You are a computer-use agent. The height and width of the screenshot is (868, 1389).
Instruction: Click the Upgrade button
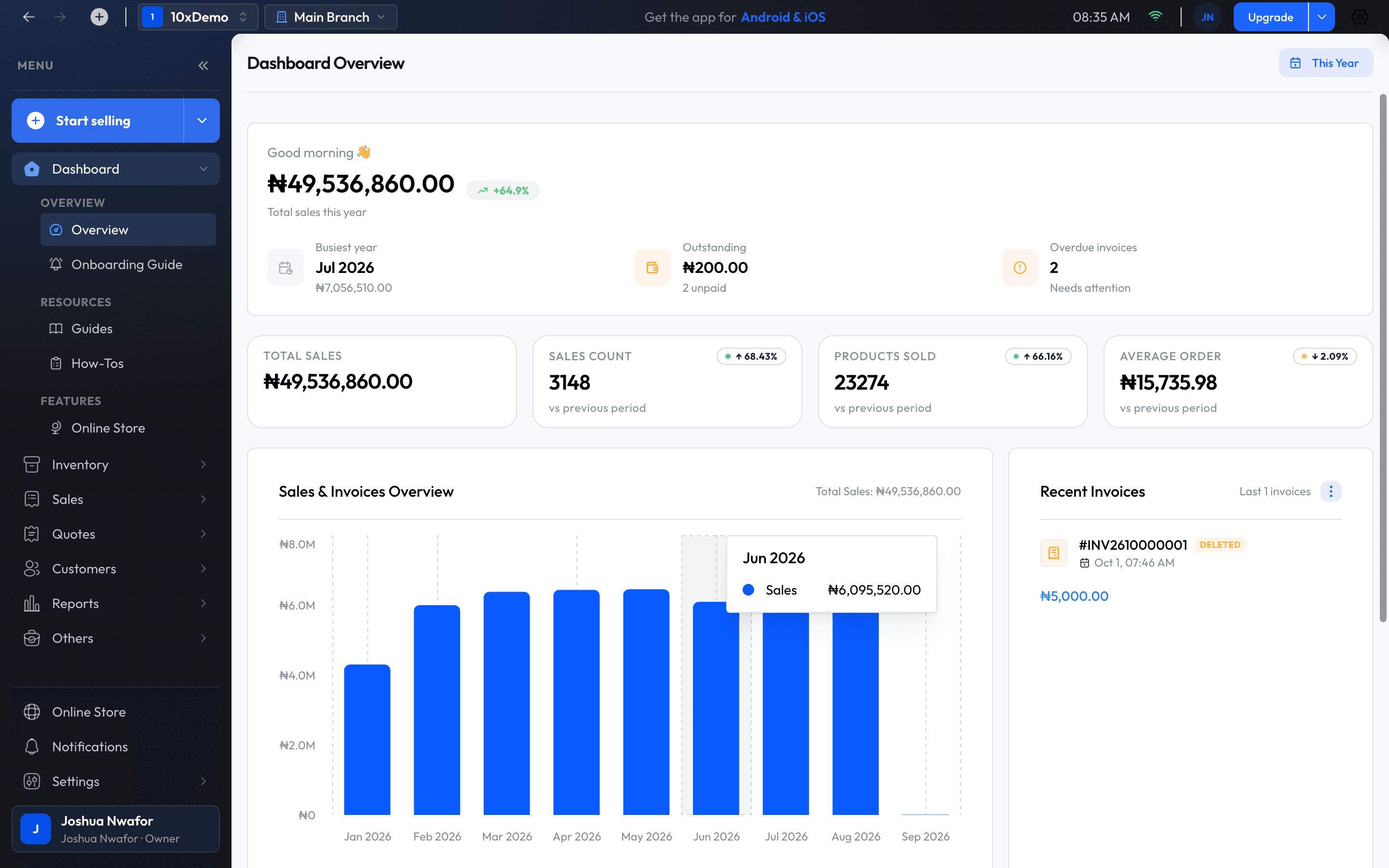click(1271, 17)
